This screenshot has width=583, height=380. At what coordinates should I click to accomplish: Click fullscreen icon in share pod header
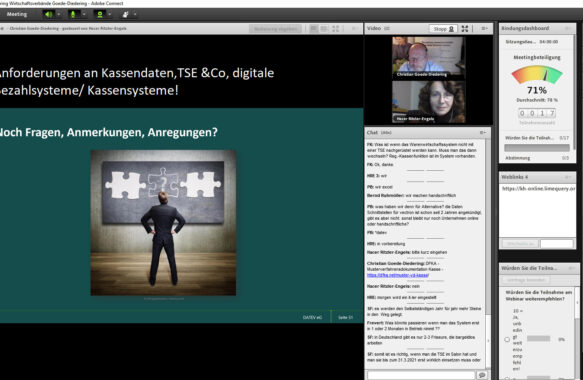point(335,28)
